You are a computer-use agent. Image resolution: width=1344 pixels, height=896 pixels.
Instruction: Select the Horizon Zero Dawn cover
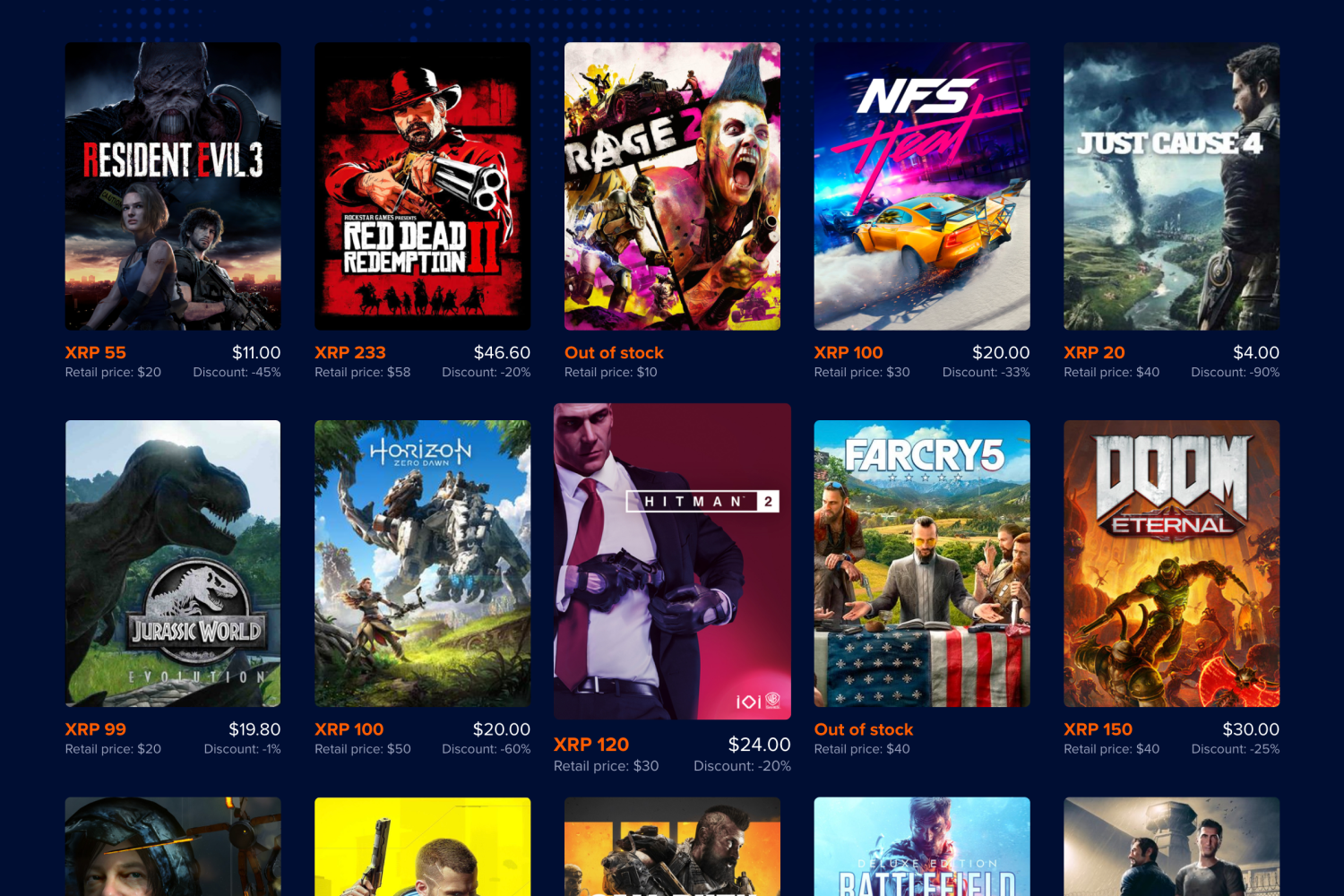422,564
